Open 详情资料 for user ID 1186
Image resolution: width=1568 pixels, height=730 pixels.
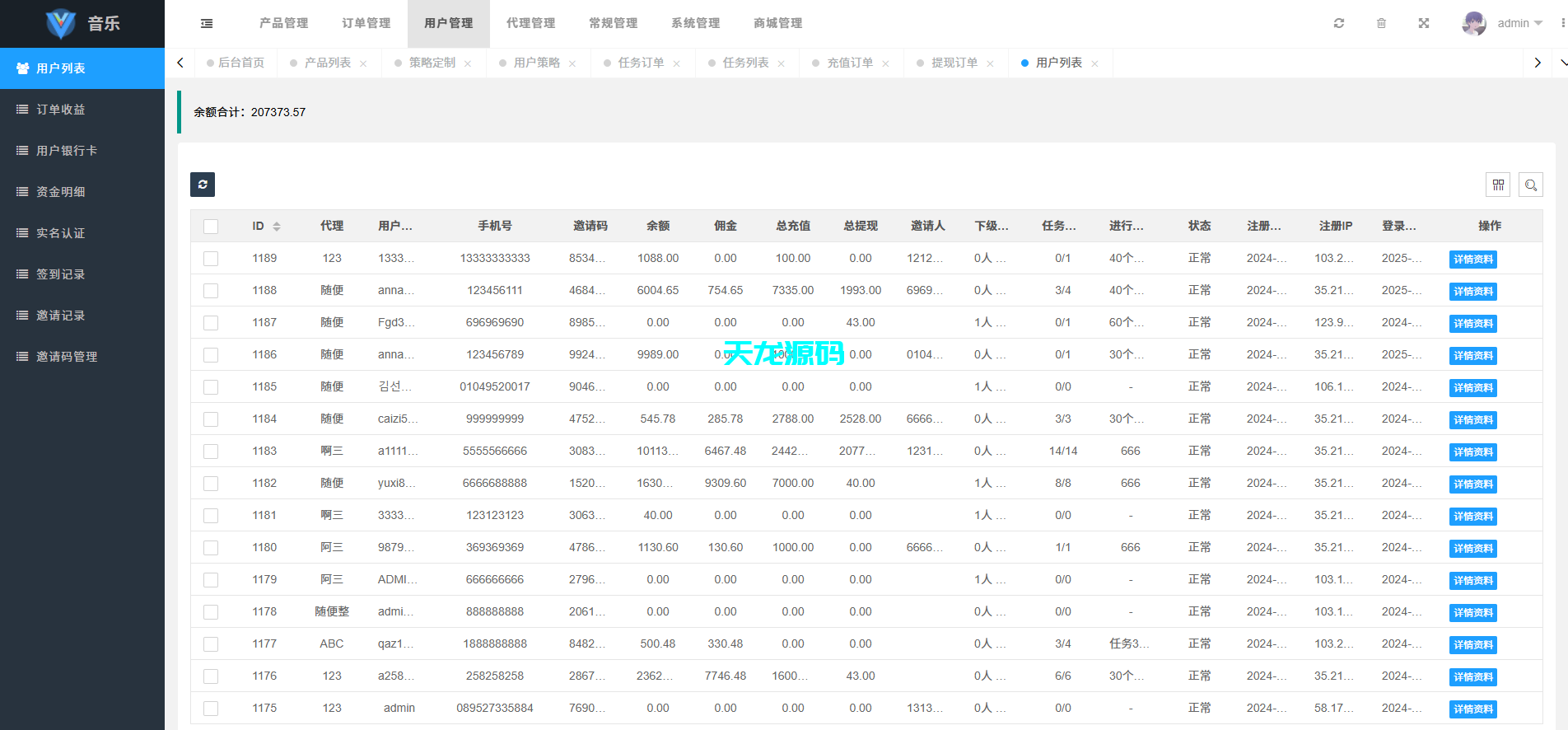coord(1473,356)
